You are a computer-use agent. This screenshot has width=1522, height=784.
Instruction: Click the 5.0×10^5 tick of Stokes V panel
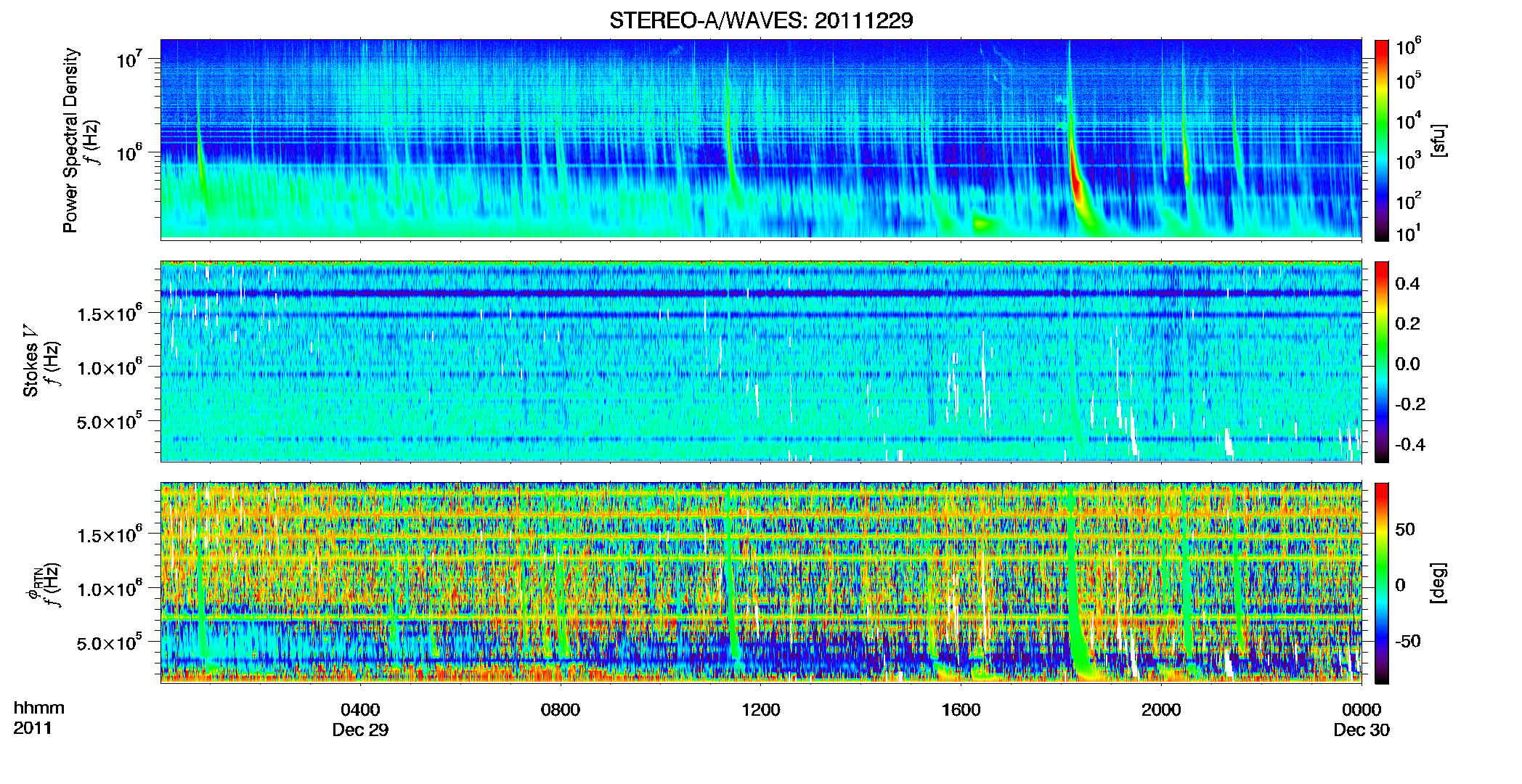(x=110, y=421)
